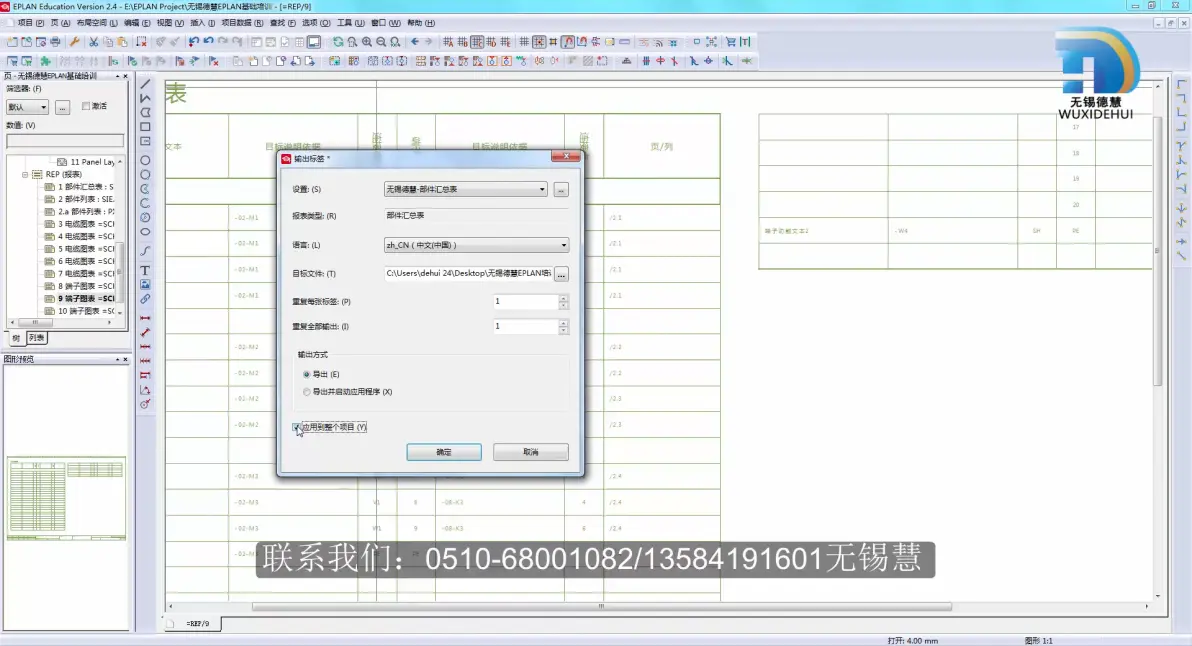Click the shopping cart icon
The image size is (1192, 646).
tap(731, 42)
